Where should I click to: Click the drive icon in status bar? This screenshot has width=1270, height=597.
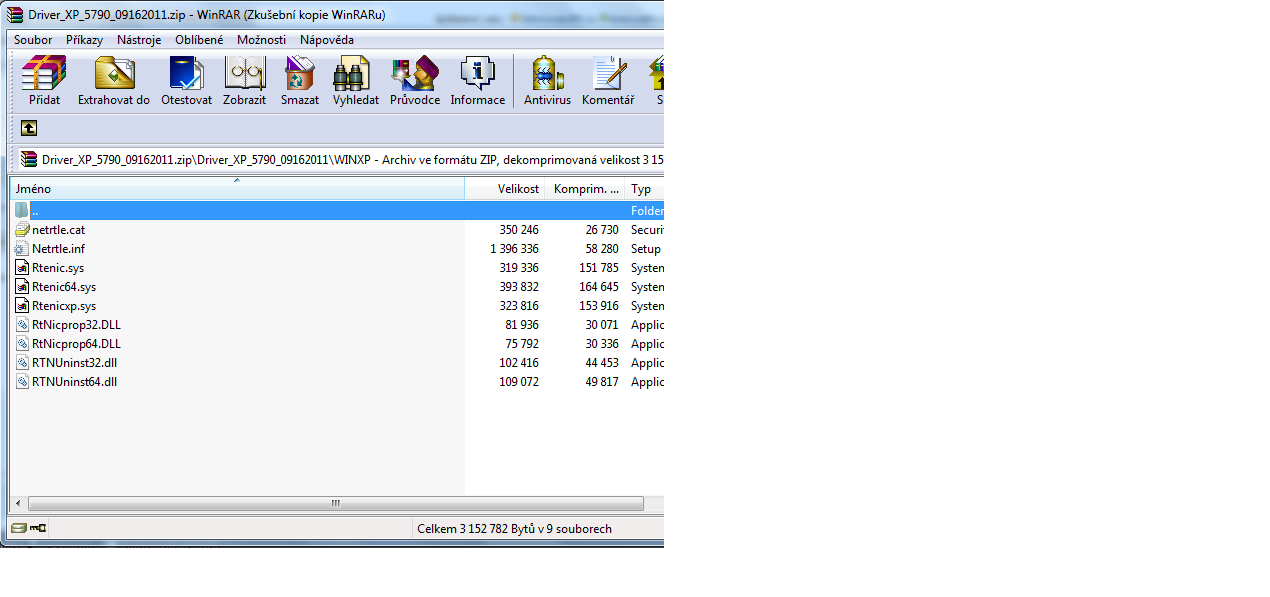[x=18, y=528]
